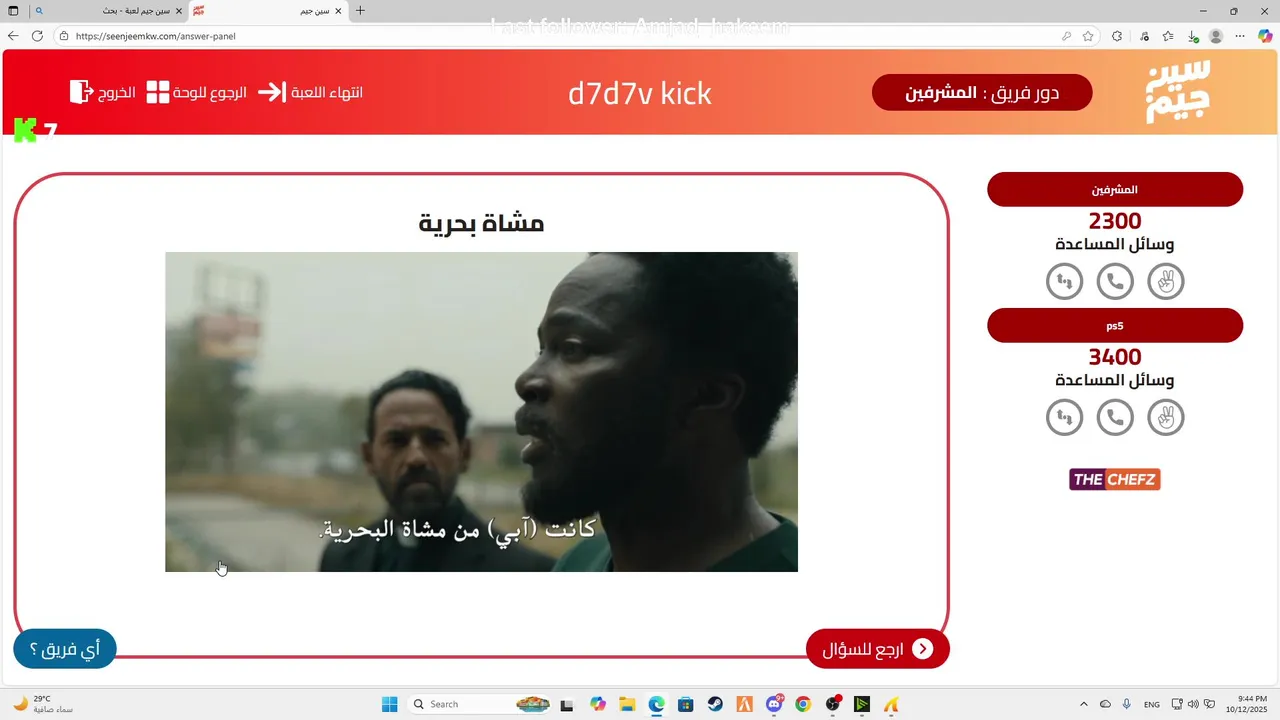Show hidden system tray icons
This screenshot has width=1280, height=720.
pyautogui.click(x=1084, y=704)
